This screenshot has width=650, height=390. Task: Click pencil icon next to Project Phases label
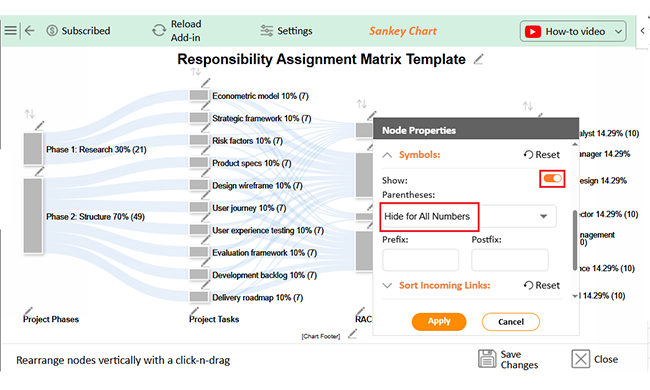(28, 311)
